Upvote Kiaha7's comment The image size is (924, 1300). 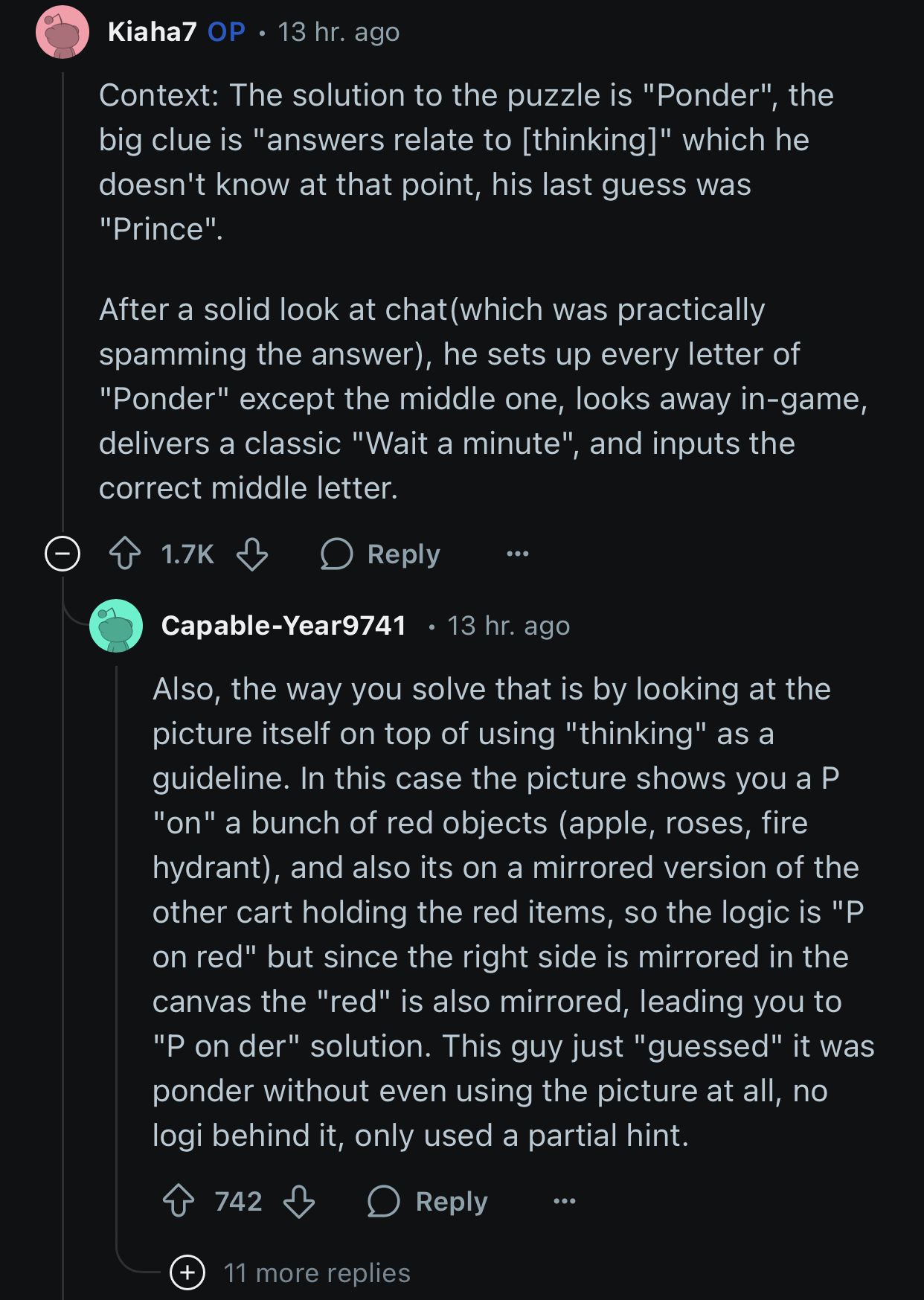(x=125, y=554)
